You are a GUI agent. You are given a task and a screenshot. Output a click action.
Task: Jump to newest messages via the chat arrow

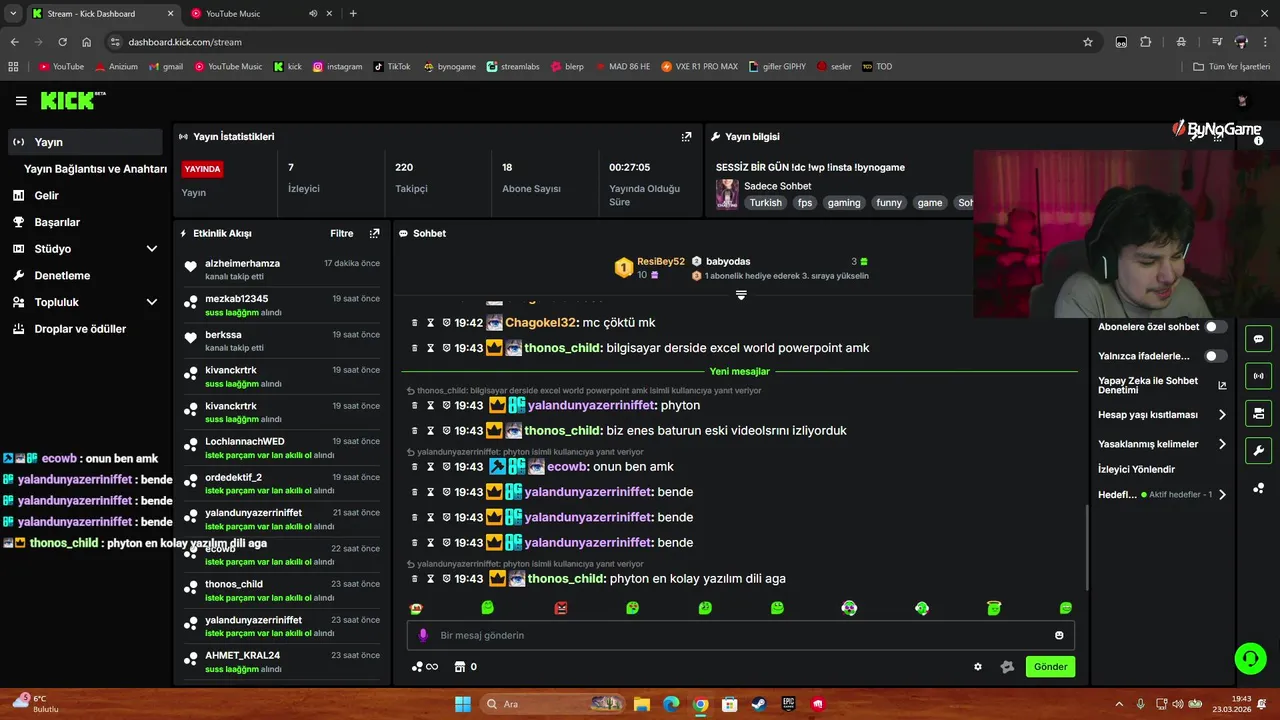pyautogui.click(x=741, y=295)
